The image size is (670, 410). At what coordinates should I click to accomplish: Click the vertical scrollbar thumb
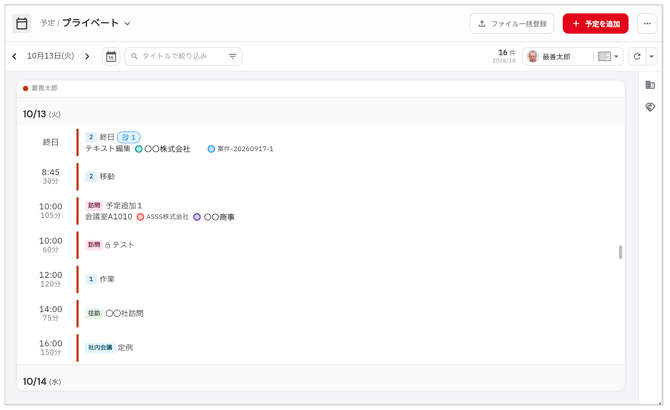(x=620, y=252)
